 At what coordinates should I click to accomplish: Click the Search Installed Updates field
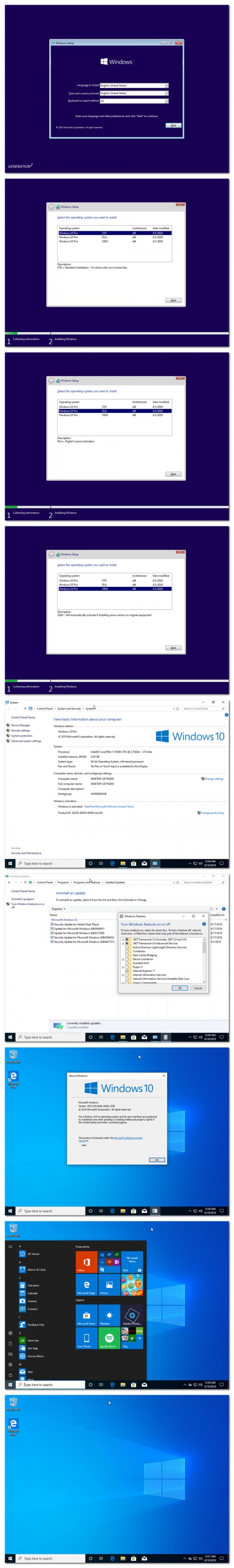(203, 882)
